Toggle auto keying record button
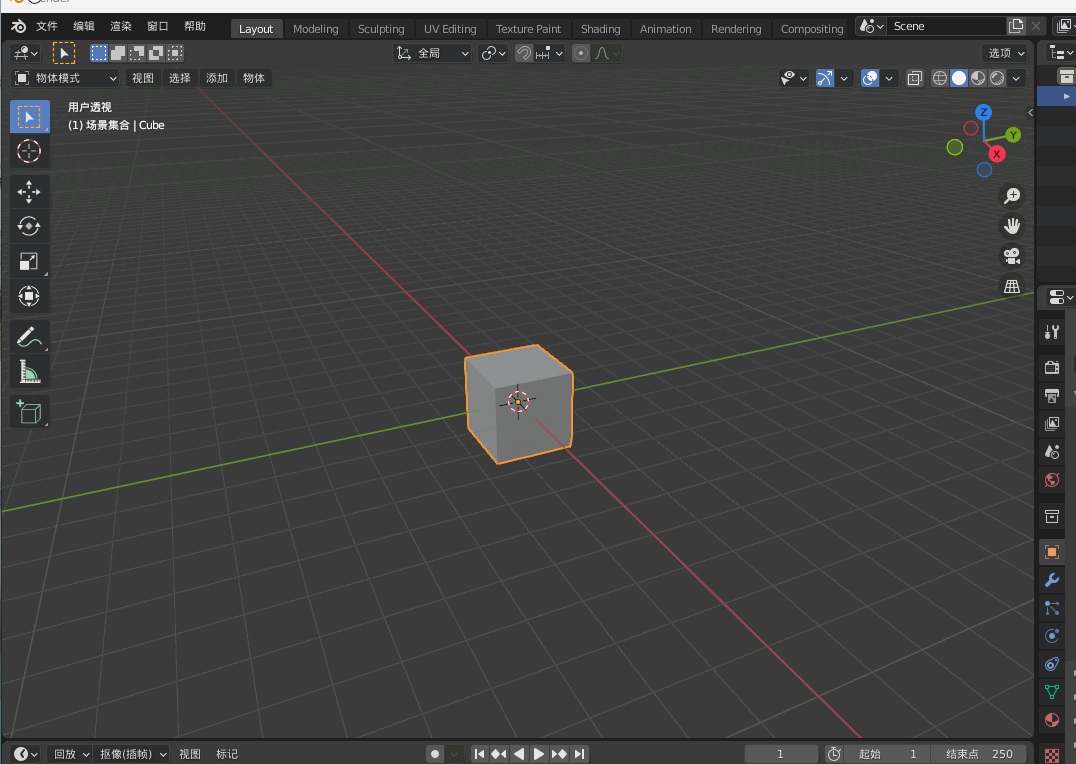This screenshot has width=1076, height=764. tap(434, 754)
